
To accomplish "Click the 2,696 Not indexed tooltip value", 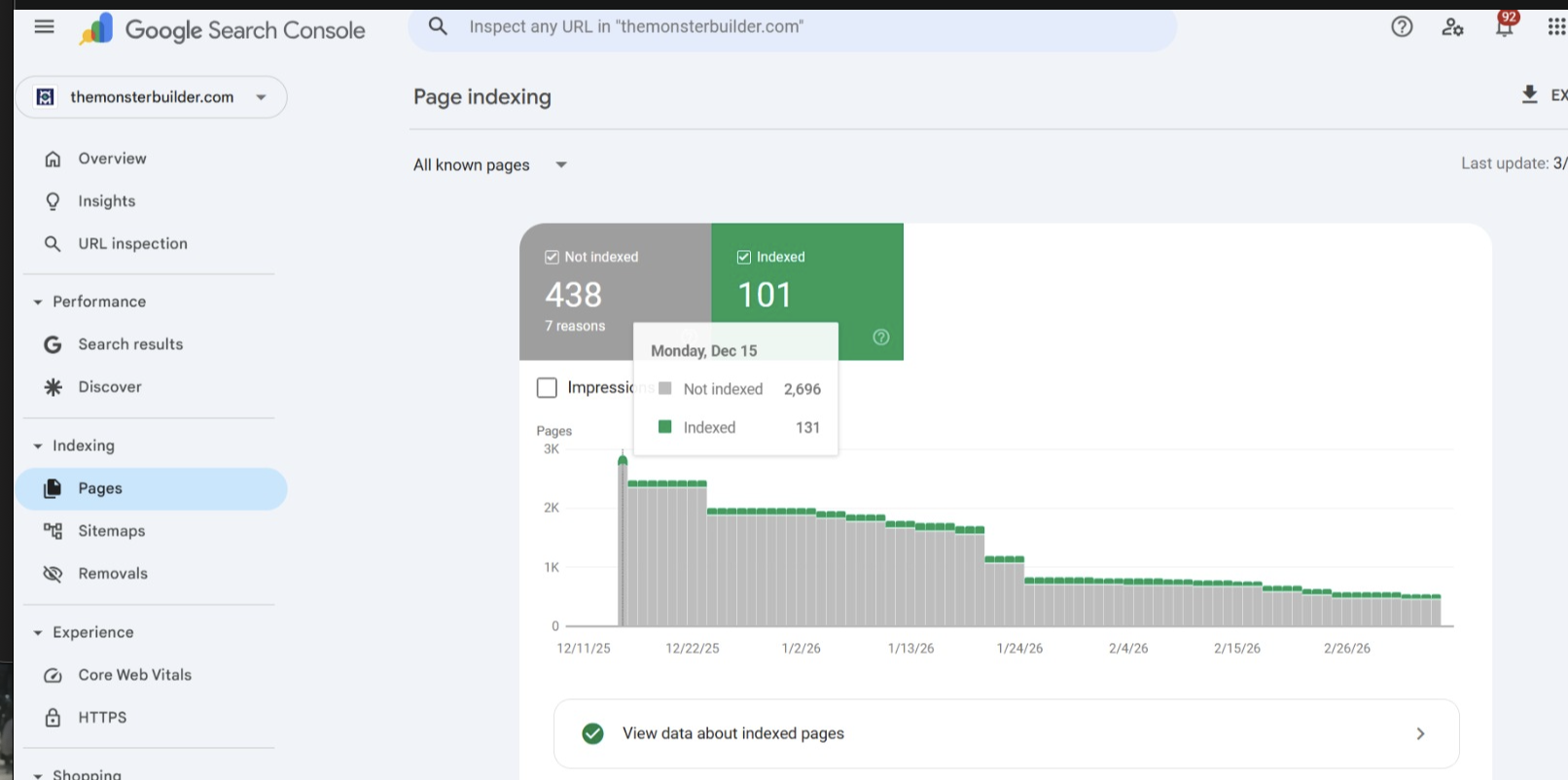I will (x=802, y=389).
